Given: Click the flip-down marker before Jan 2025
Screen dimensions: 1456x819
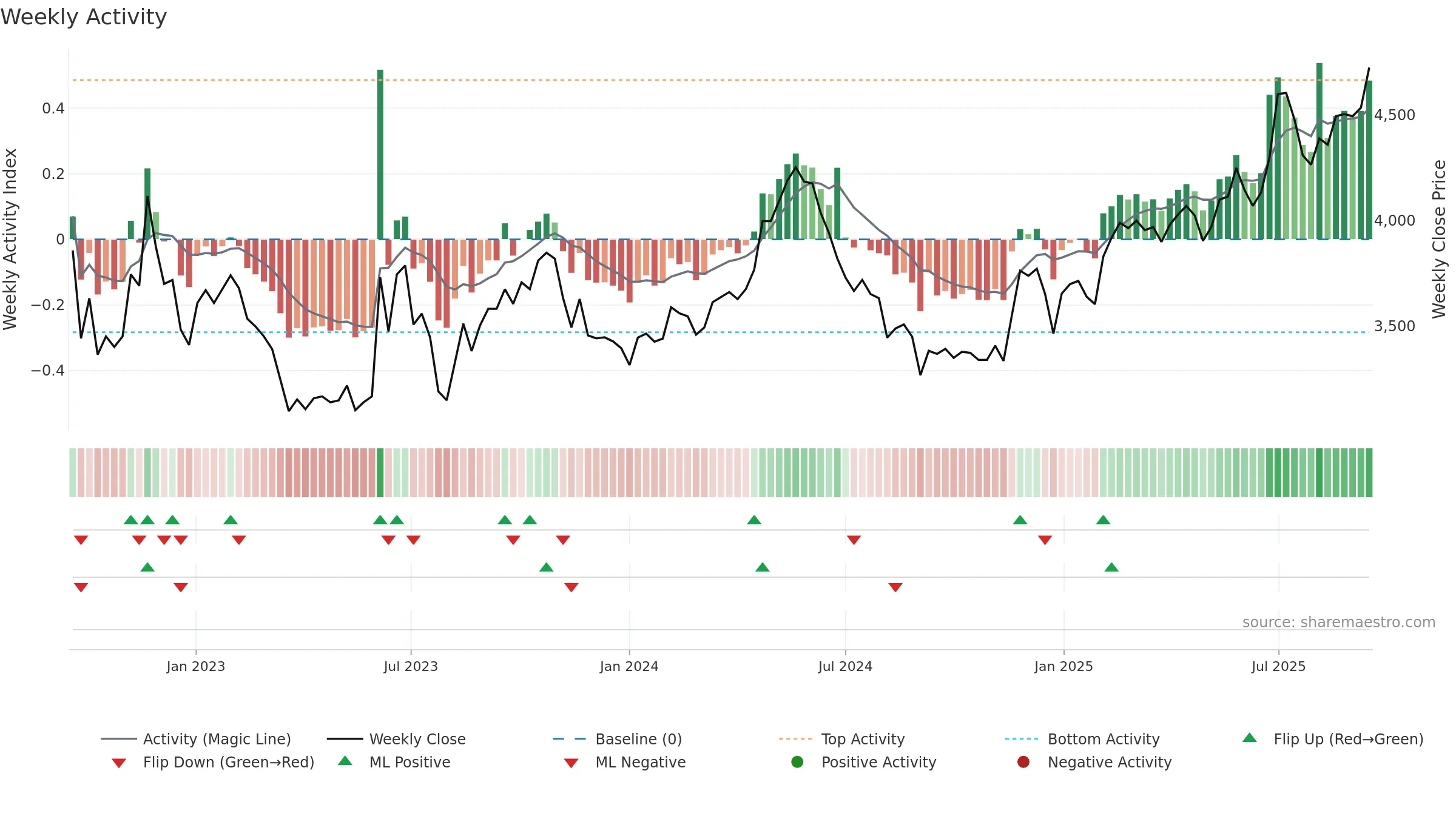Looking at the screenshot, I should 1045,540.
